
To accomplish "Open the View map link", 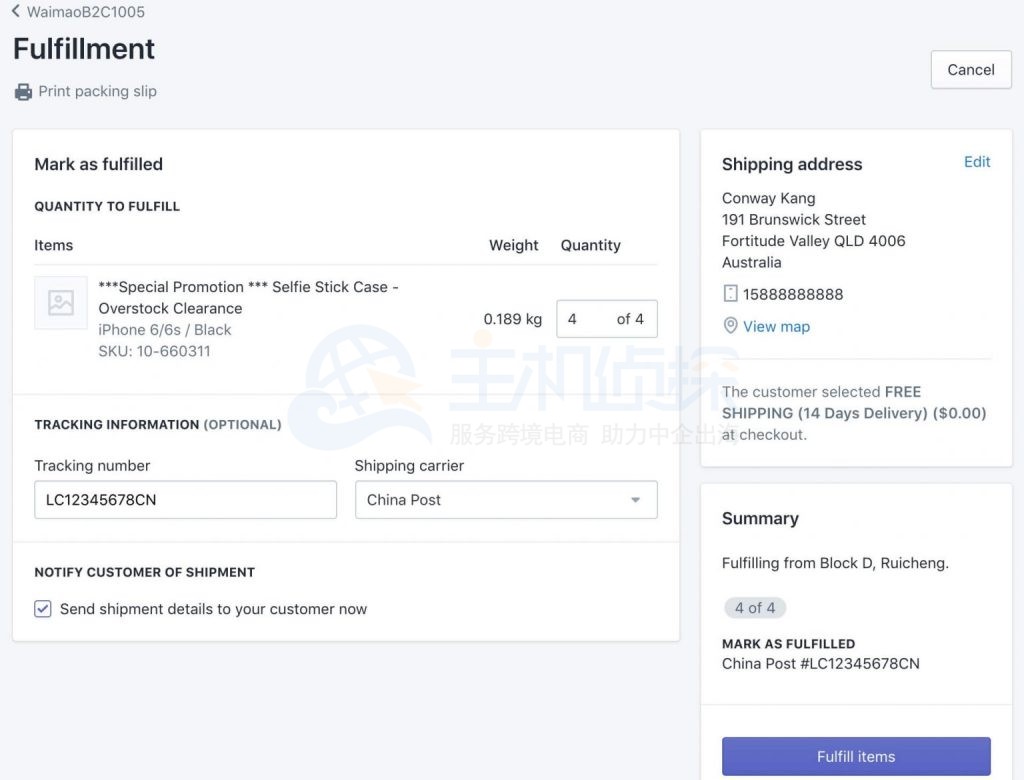I will coord(776,326).
